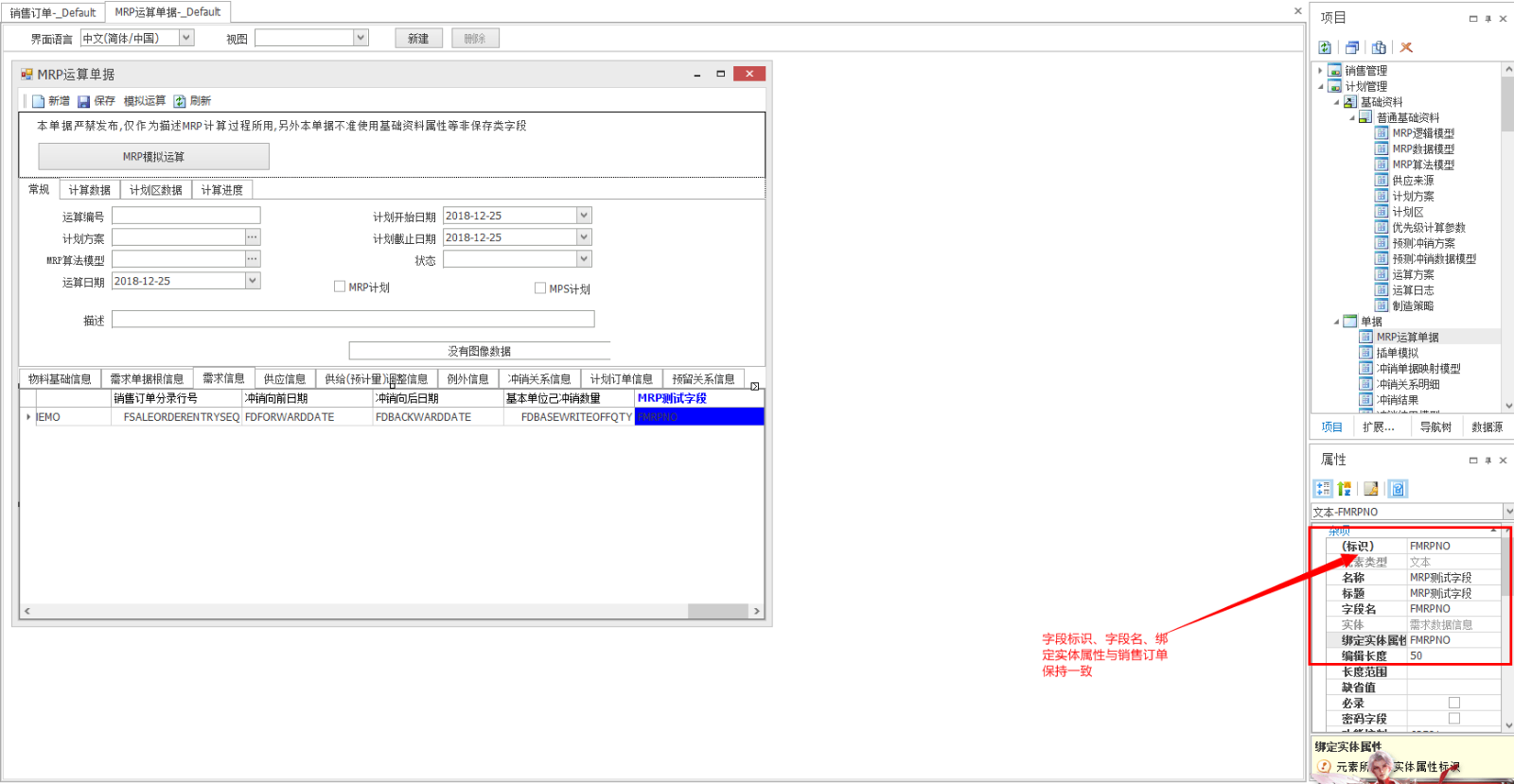The width and height of the screenshot is (1514, 784).
Task: Switch to the 计算数据 tab
Action: tap(90, 190)
